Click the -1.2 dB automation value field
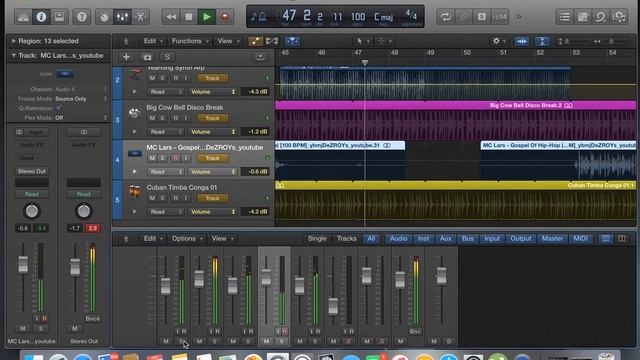The height and width of the screenshot is (360, 640). (x=255, y=132)
